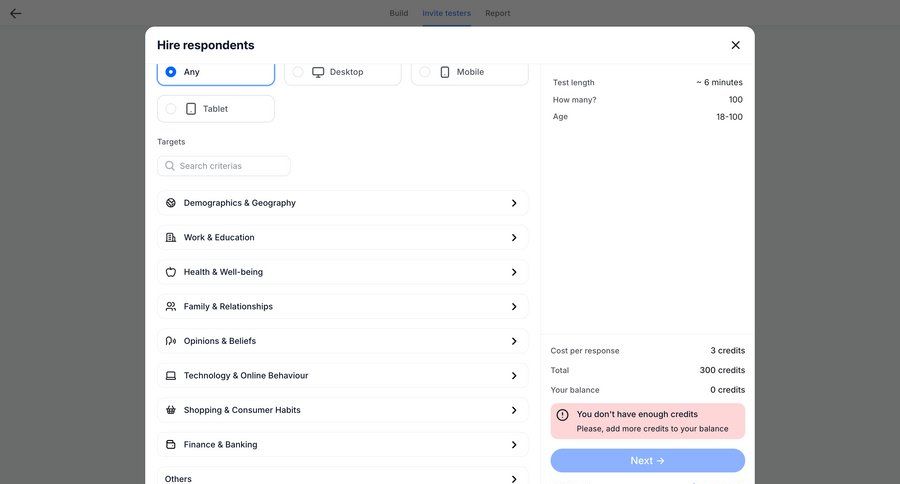
Task: Click the wallet icon for Finance & Banking
Action: point(171,445)
